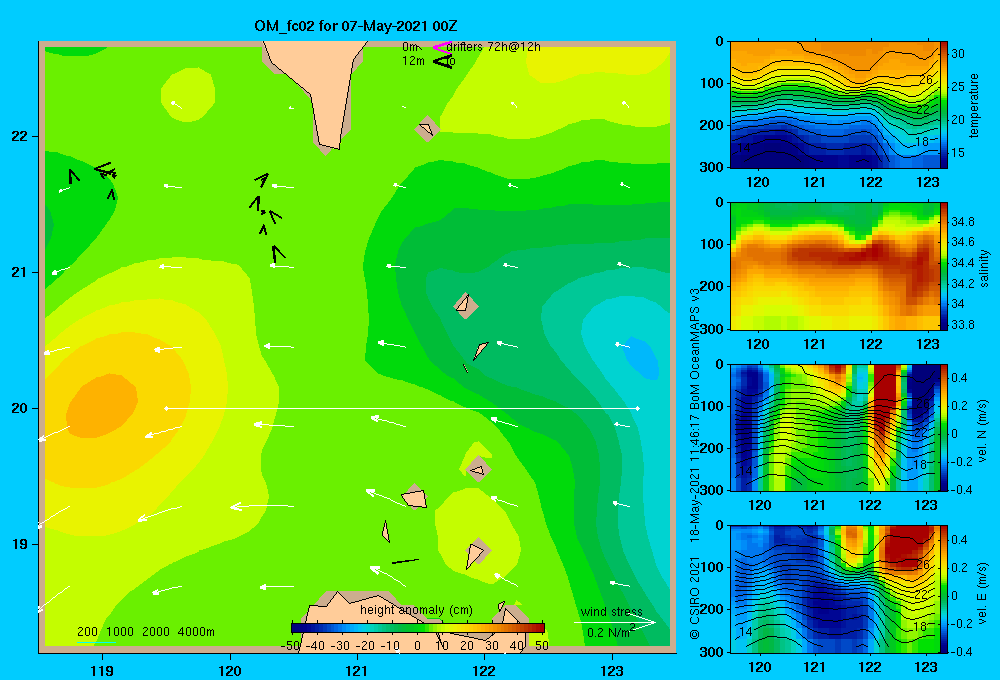Screen dimensions: 1000x680
Task: Click the orange high anomaly center near 119°E
Action: 102,406
